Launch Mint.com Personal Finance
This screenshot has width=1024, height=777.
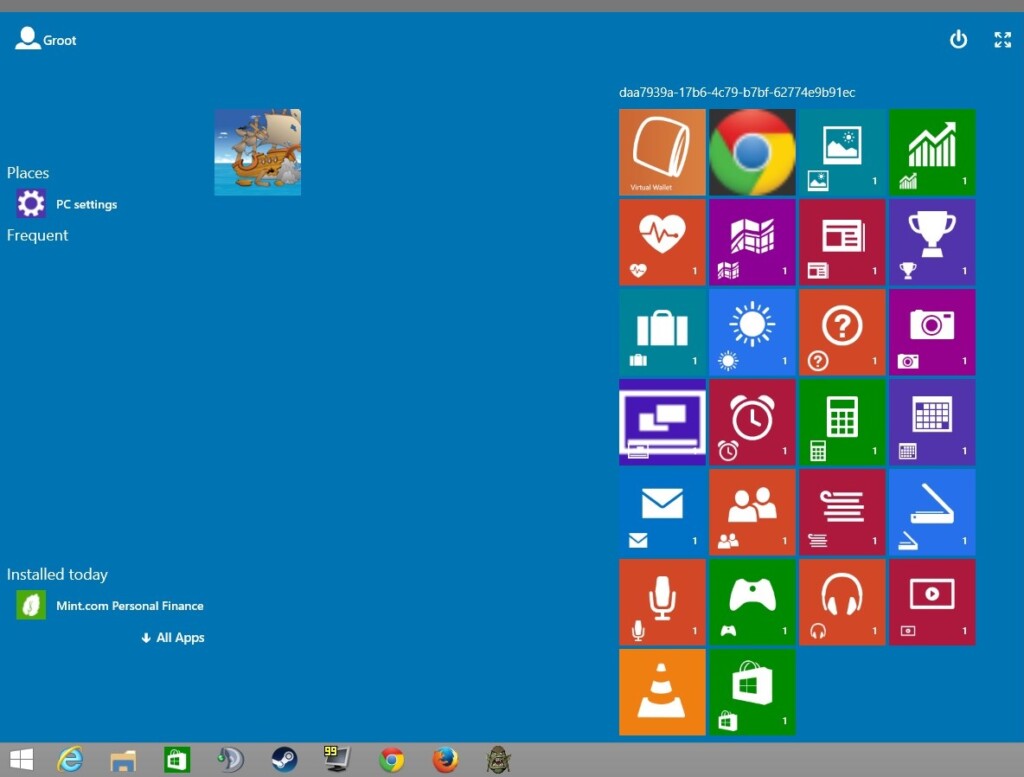pyautogui.click(x=130, y=605)
